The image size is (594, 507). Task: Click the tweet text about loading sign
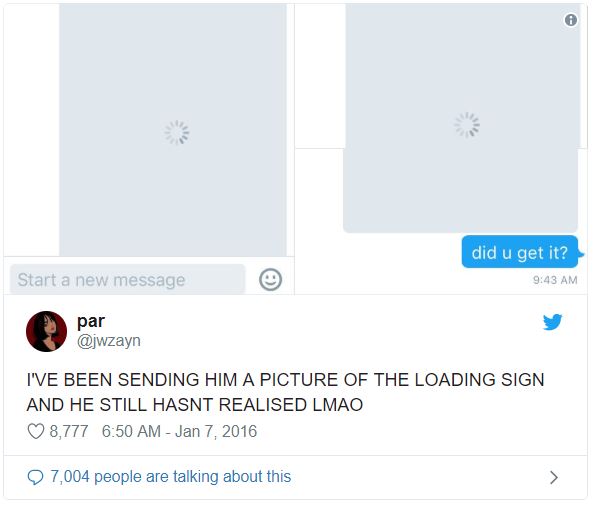[285, 392]
